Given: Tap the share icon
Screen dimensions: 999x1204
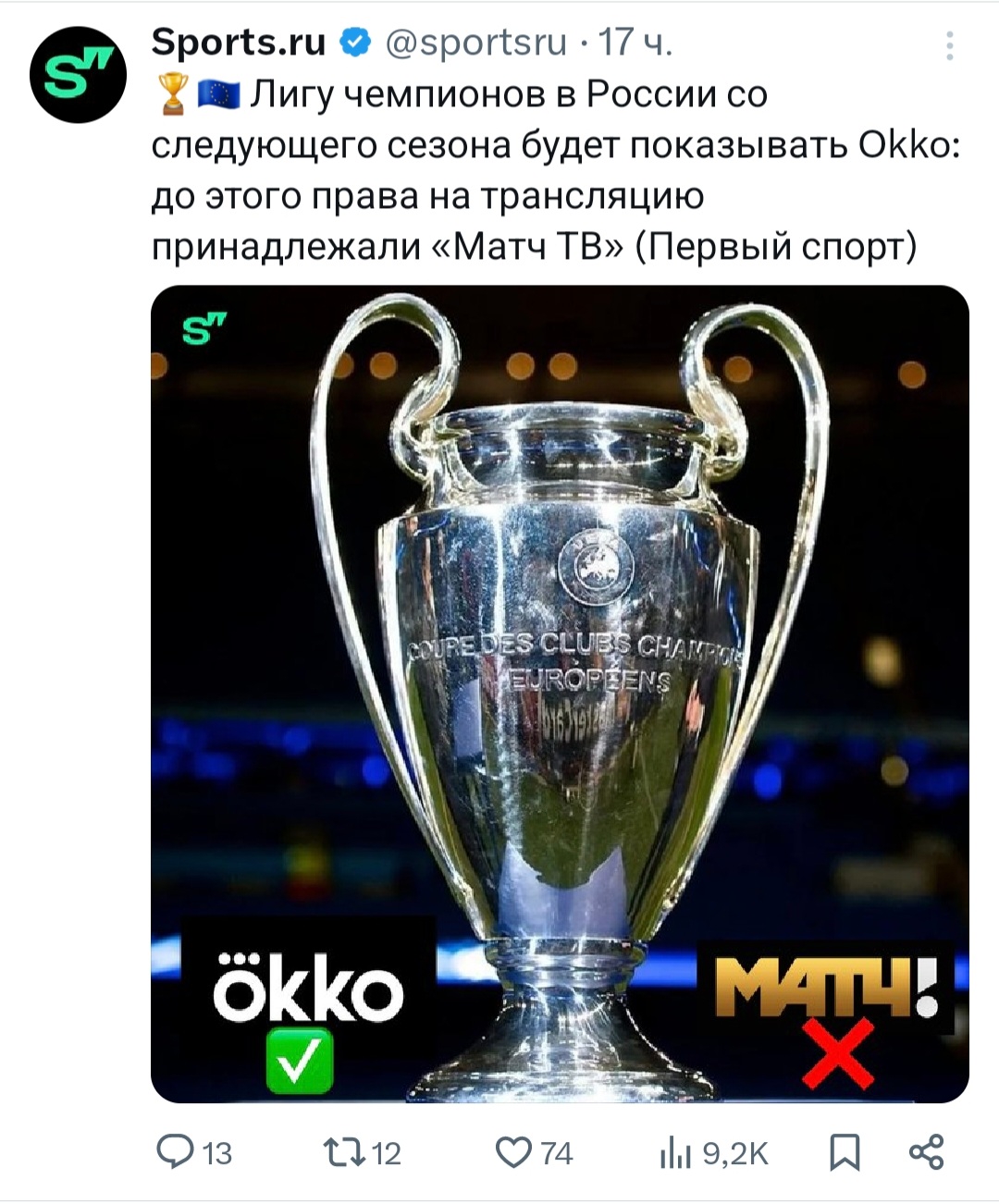Looking at the screenshot, I should point(926,1152).
